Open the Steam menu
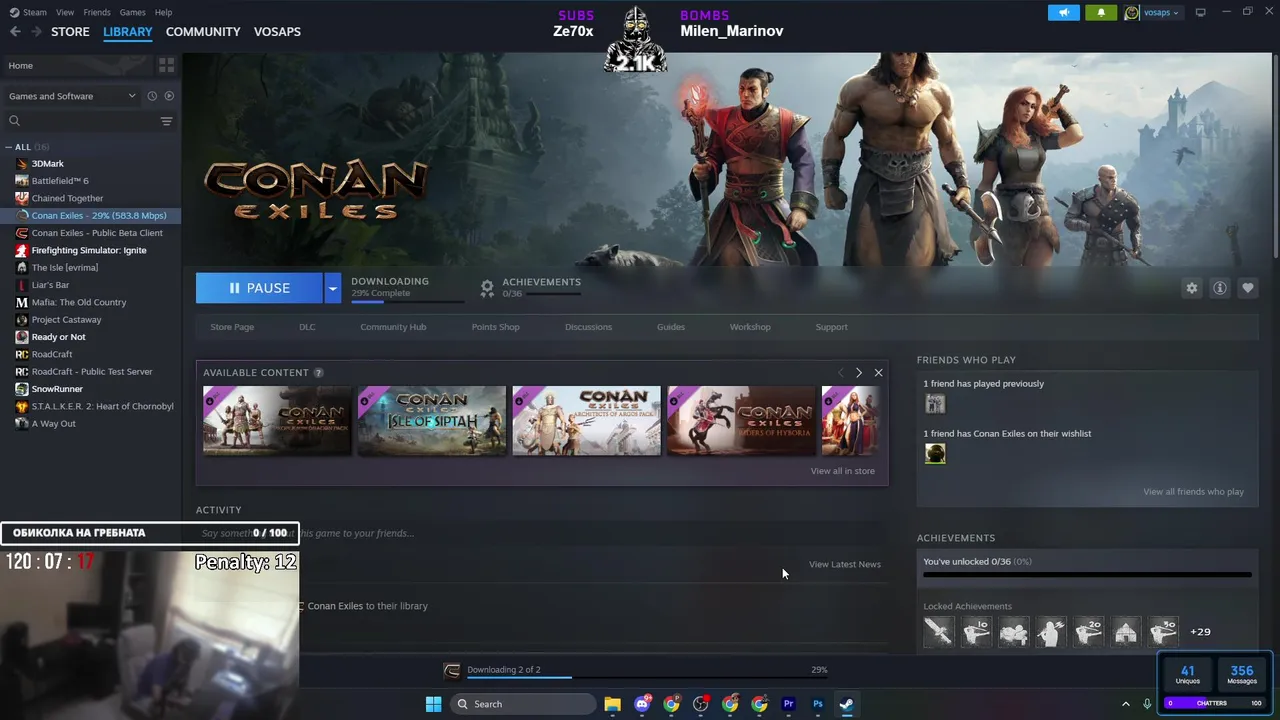 28,12
